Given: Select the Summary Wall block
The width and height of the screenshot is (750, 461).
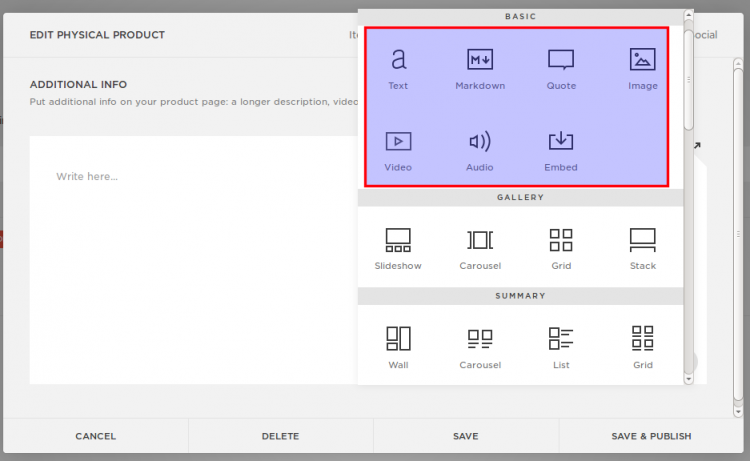Looking at the screenshot, I should [x=398, y=348].
